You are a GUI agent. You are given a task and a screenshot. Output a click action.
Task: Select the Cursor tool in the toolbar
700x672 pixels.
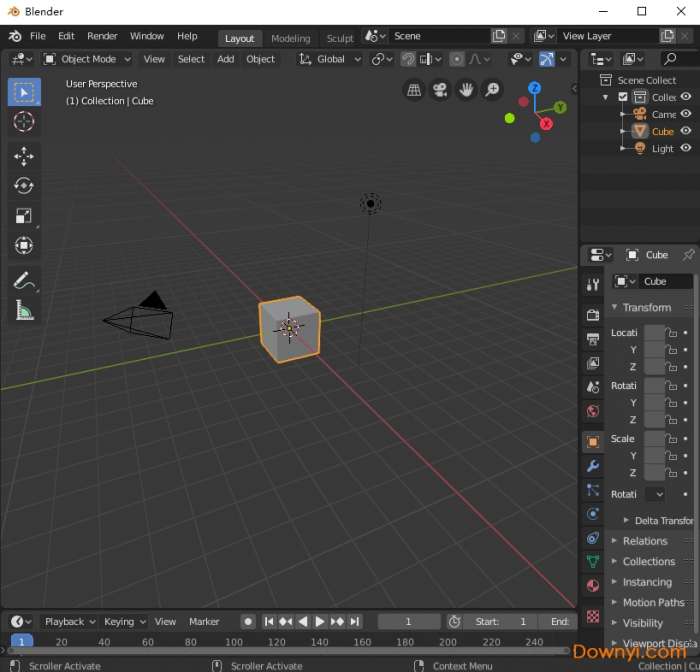pos(24,122)
